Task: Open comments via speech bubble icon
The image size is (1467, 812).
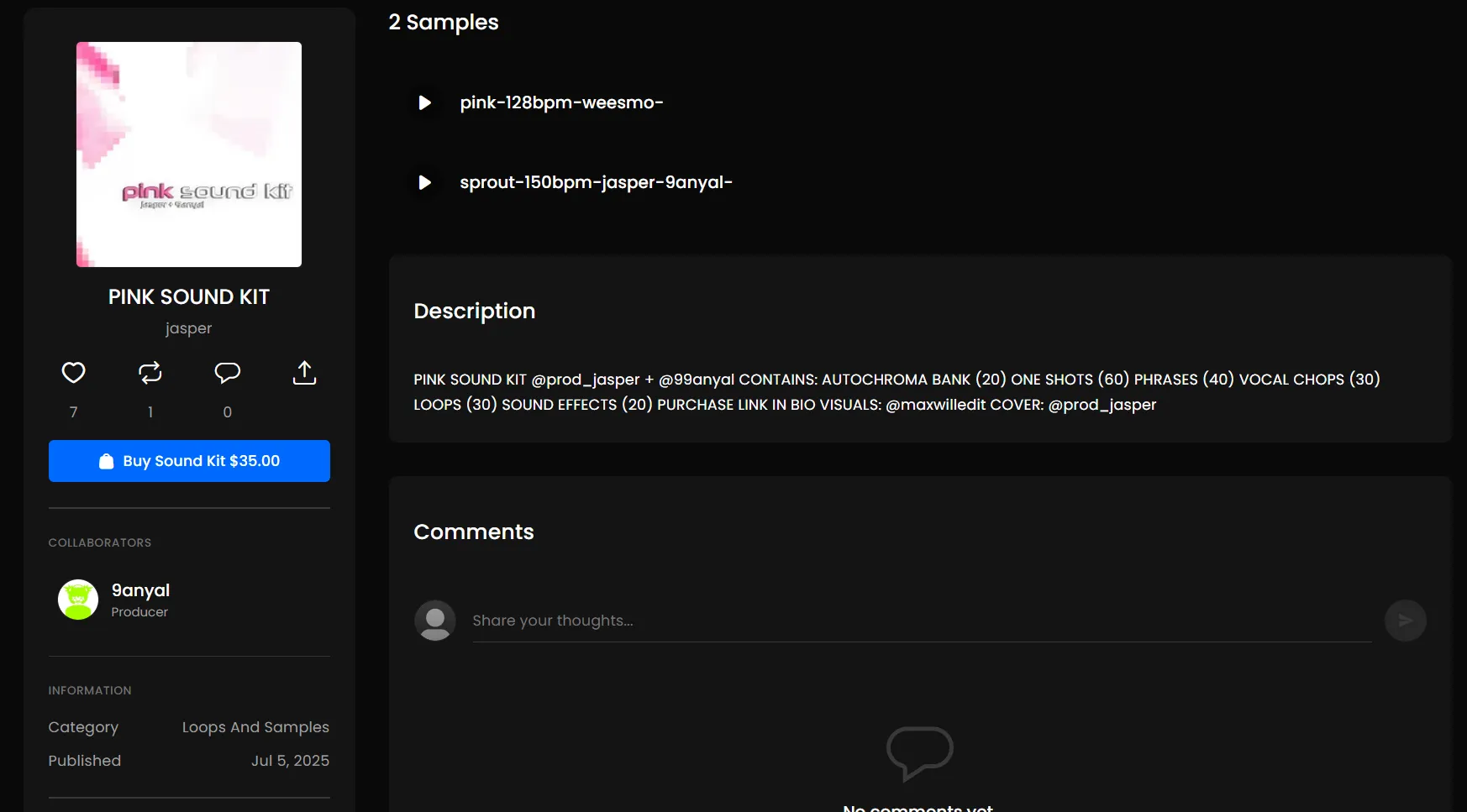Action: [228, 372]
